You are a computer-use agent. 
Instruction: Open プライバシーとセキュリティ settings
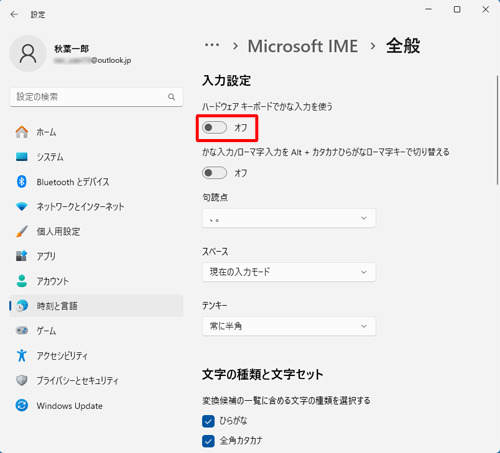pos(96,380)
